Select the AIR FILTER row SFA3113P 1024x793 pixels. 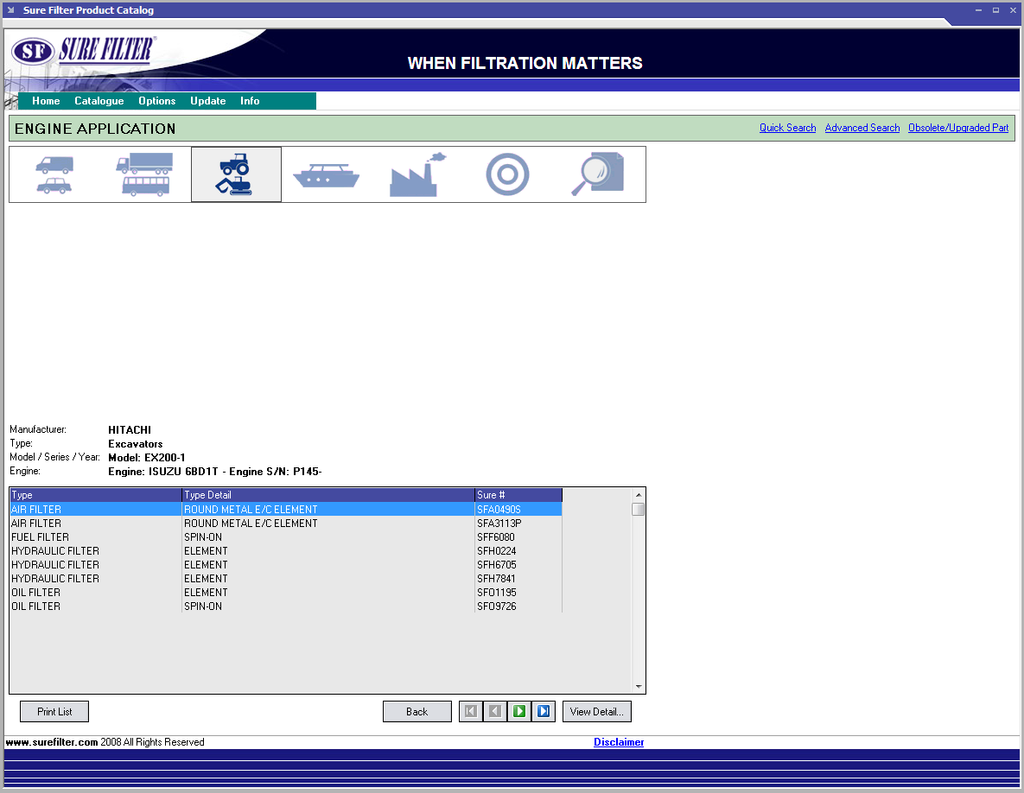point(286,523)
